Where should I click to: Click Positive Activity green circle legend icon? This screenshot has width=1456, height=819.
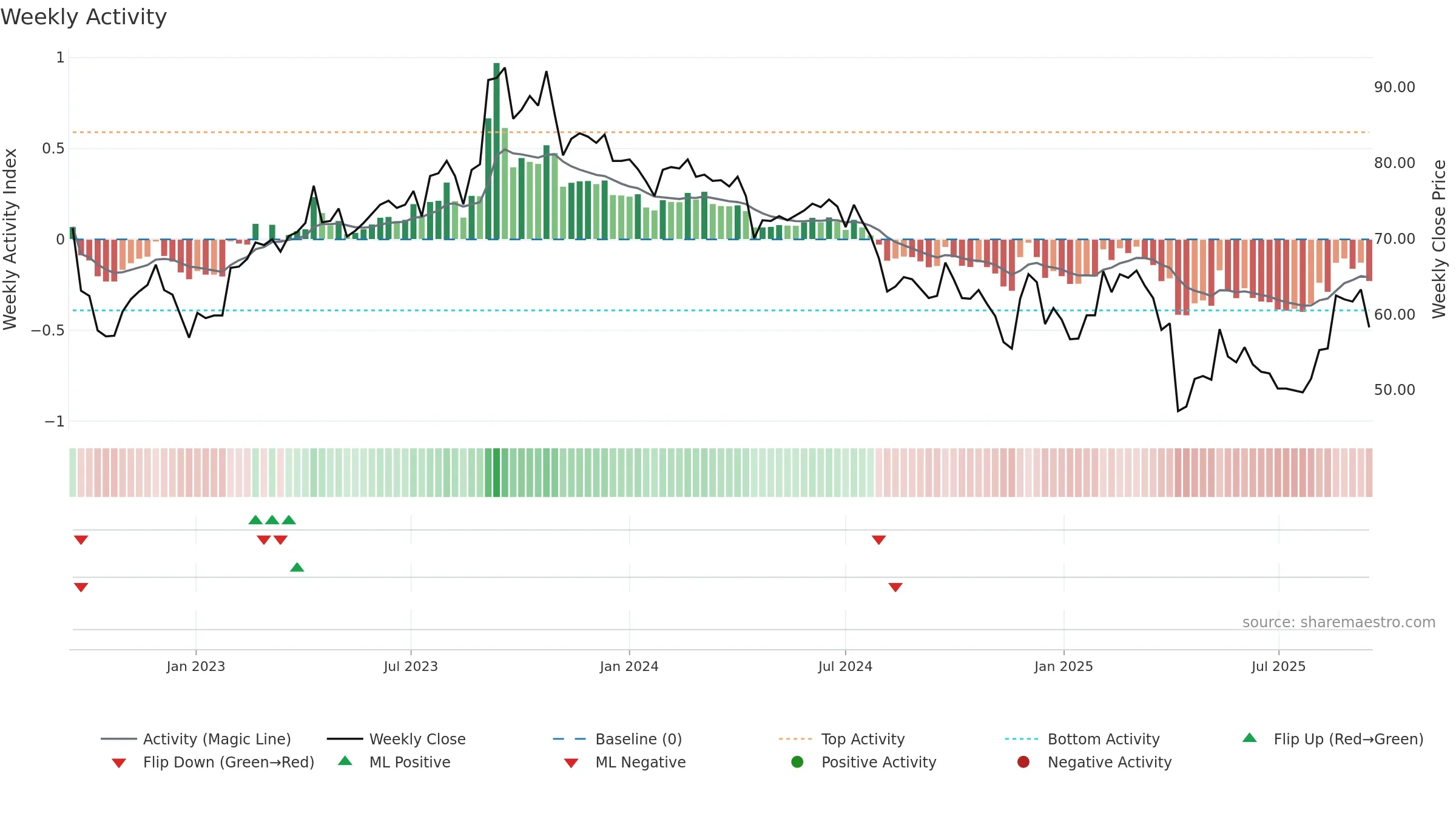coord(798,762)
